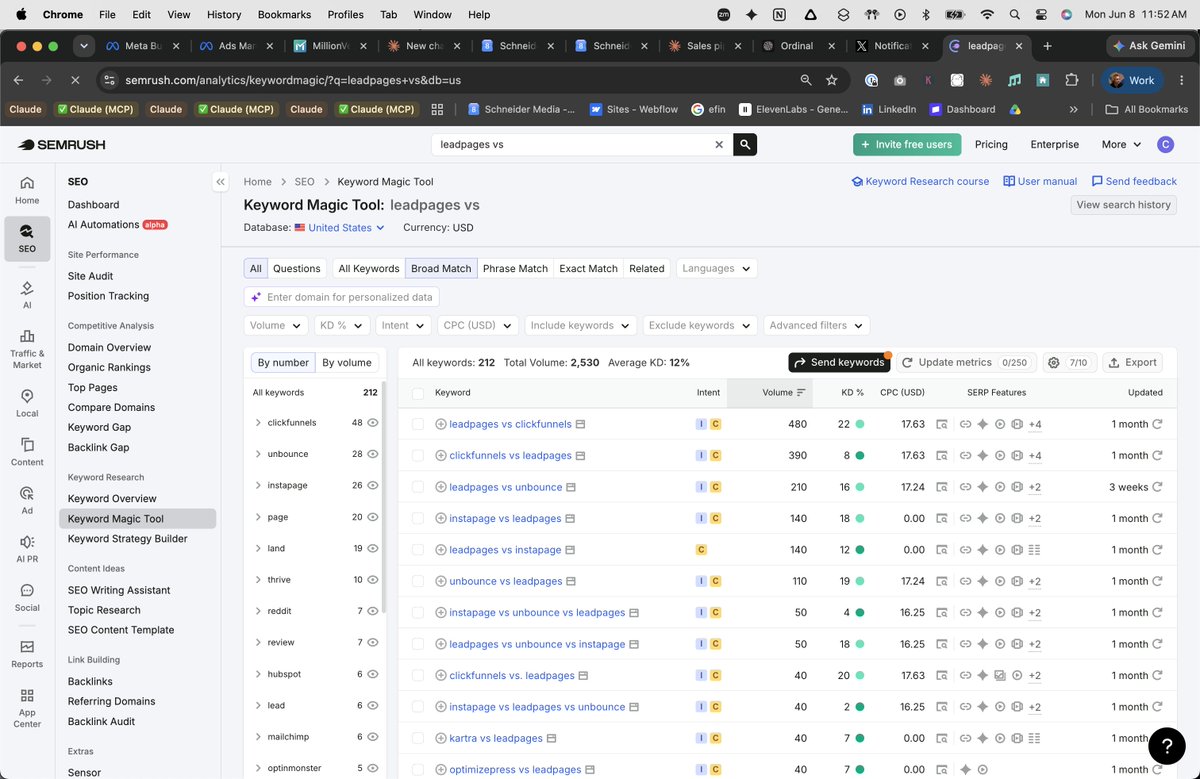The height and width of the screenshot is (779, 1200).
Task: Click the domain personalized data field
Action: tap(341, 297)
